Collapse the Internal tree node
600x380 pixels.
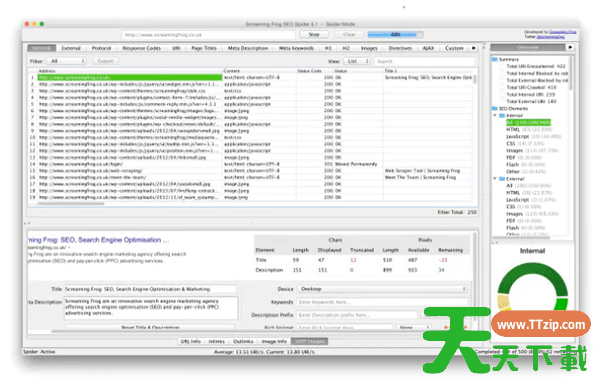point(495,116)
